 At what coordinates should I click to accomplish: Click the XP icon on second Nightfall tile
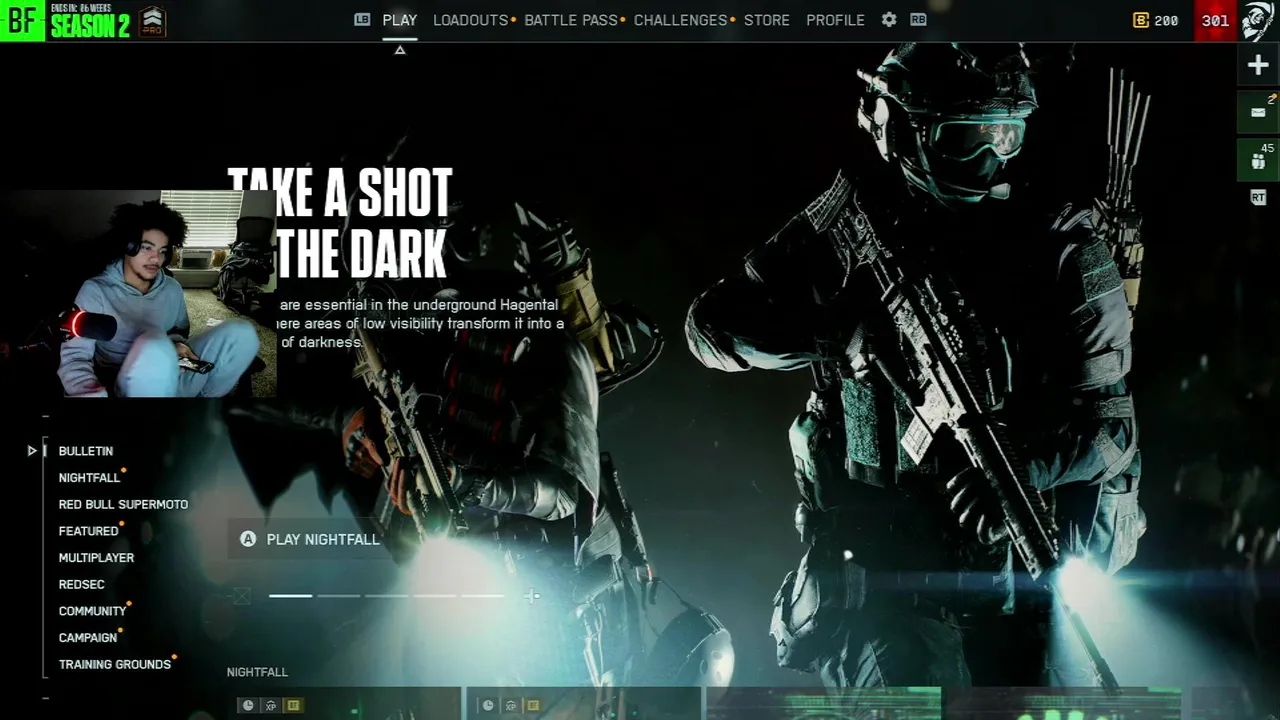511,705
